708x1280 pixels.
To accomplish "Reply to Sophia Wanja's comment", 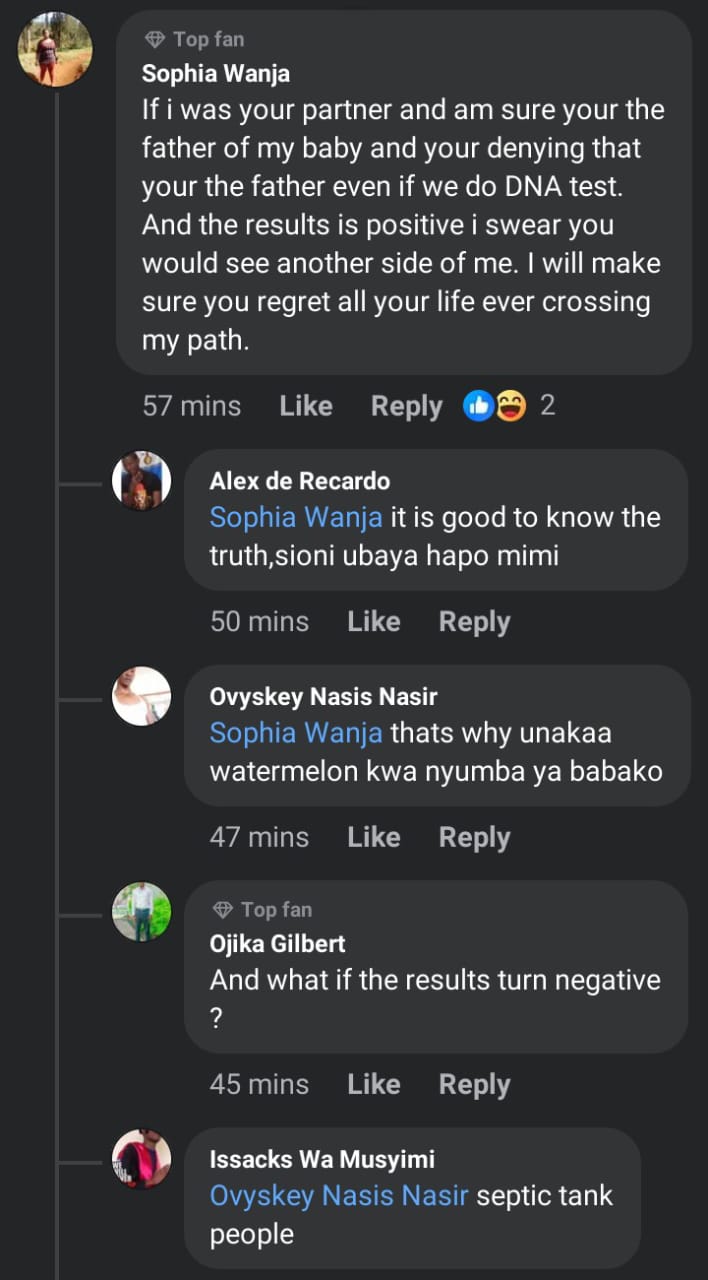I will [x=406, y=405].
